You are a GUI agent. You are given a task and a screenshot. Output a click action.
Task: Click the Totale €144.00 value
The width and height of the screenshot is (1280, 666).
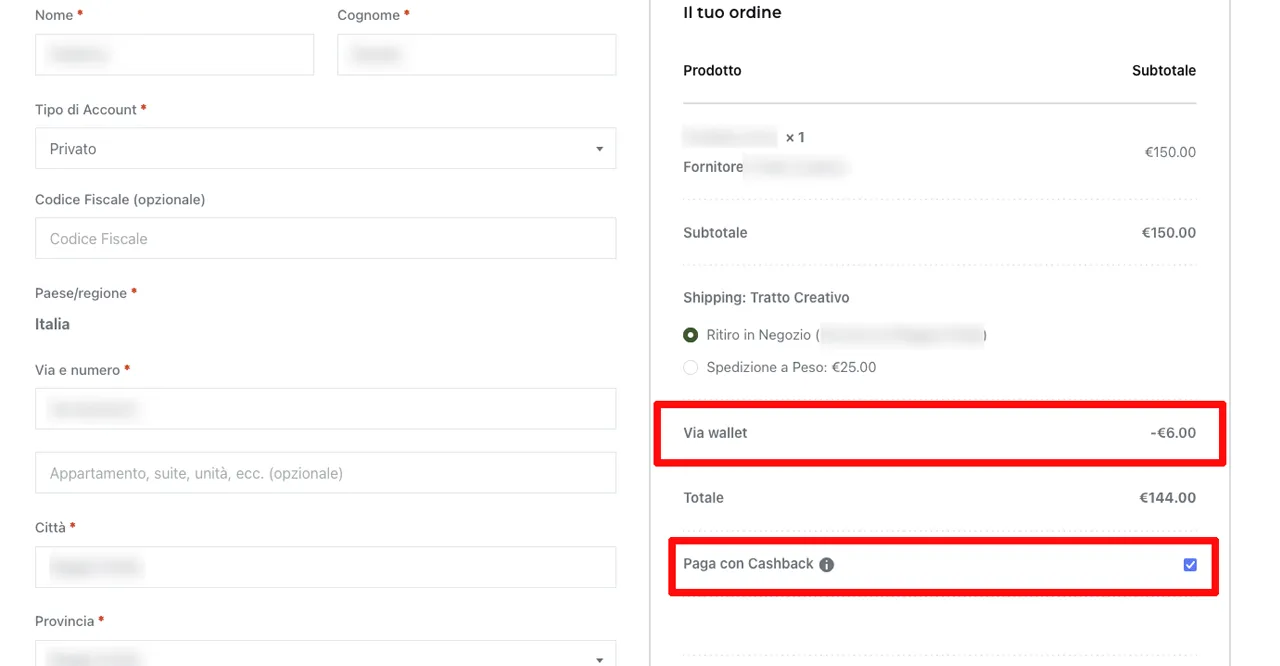[x=1167, y=497]
